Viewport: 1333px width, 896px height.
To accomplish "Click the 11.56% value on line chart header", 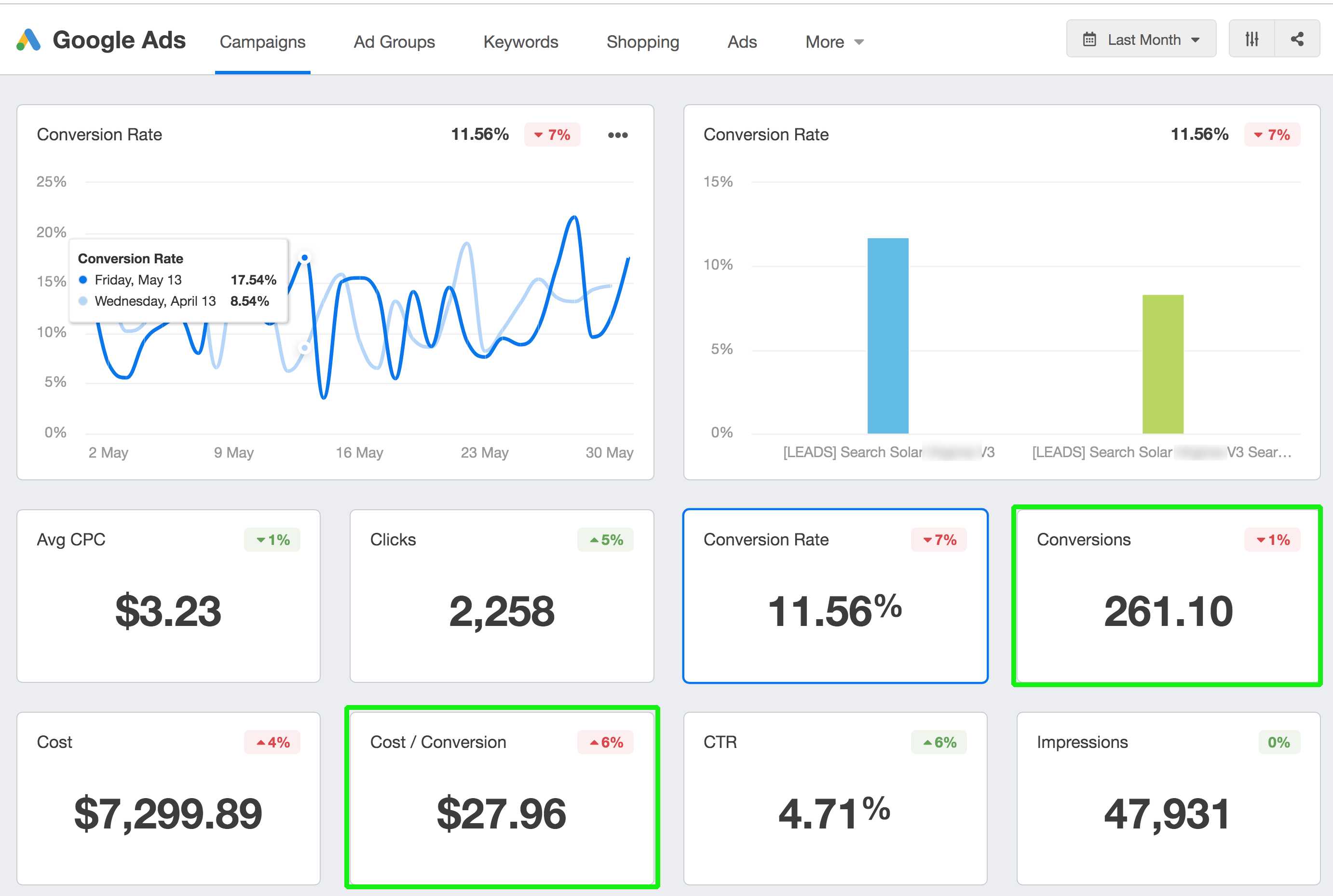I will click(x=480, y=134).
